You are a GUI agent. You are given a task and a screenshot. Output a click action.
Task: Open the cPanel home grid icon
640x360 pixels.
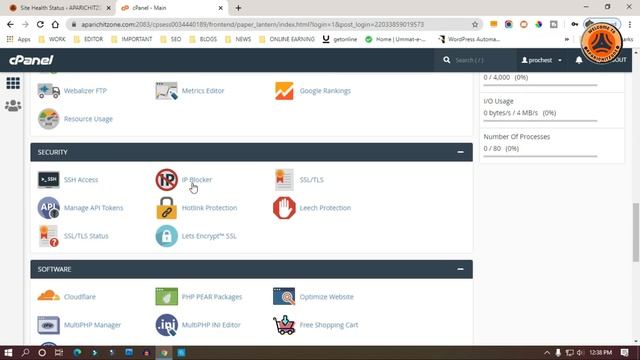point(13,83)
